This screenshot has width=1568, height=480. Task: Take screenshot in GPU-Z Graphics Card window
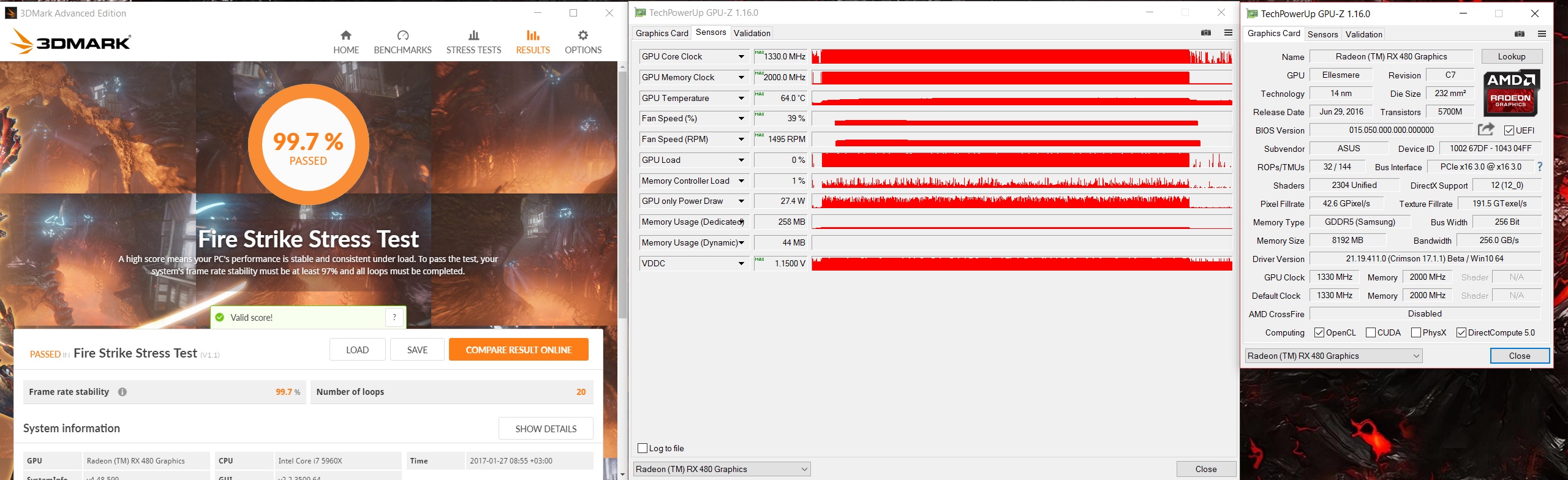(x=1520, y=34)
